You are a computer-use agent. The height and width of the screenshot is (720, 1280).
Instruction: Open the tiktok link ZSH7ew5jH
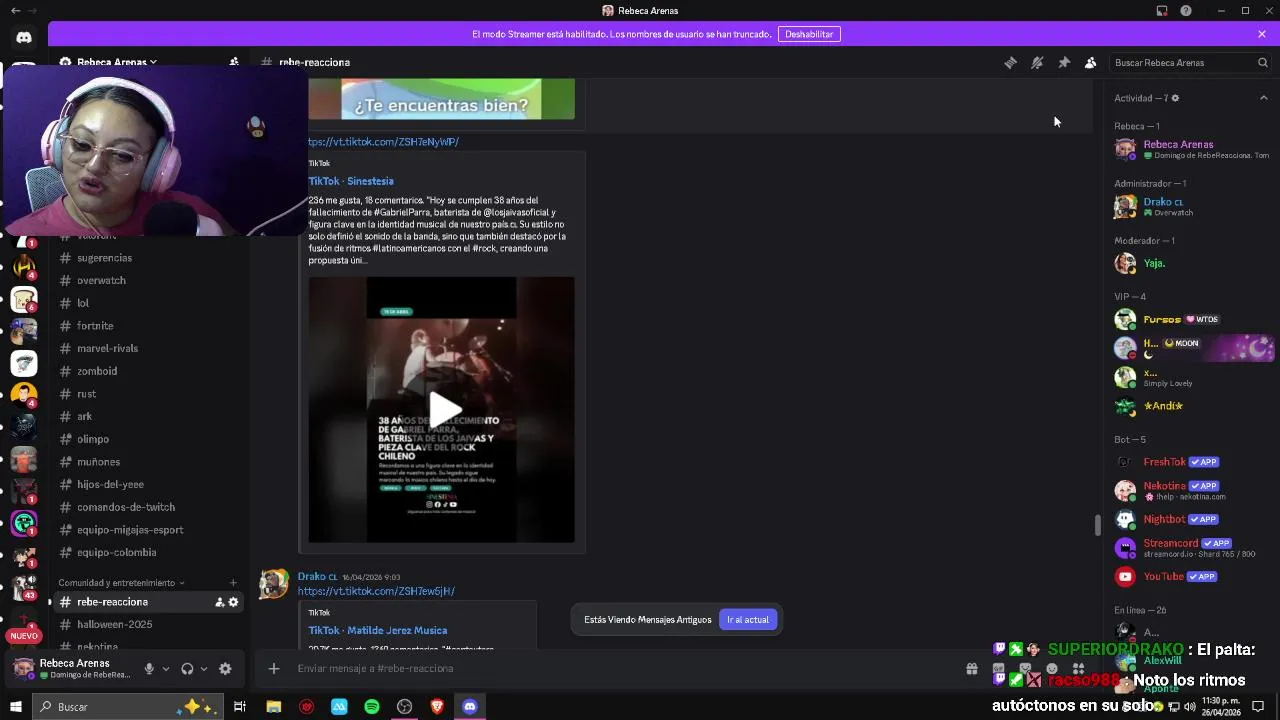[376, 591]
